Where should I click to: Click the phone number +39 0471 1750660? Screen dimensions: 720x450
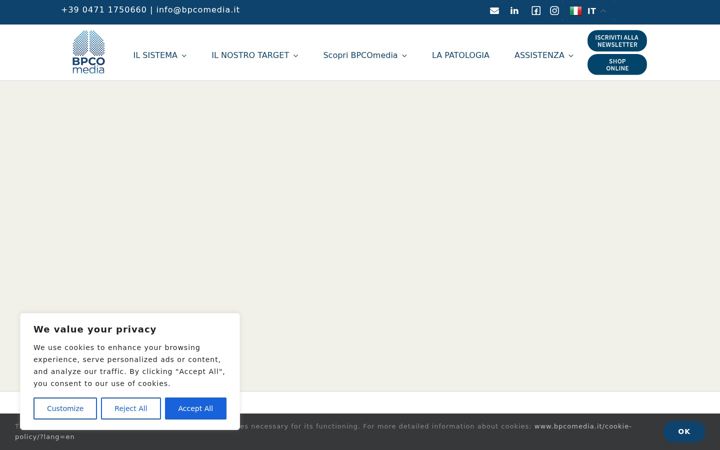pos(104,10)
